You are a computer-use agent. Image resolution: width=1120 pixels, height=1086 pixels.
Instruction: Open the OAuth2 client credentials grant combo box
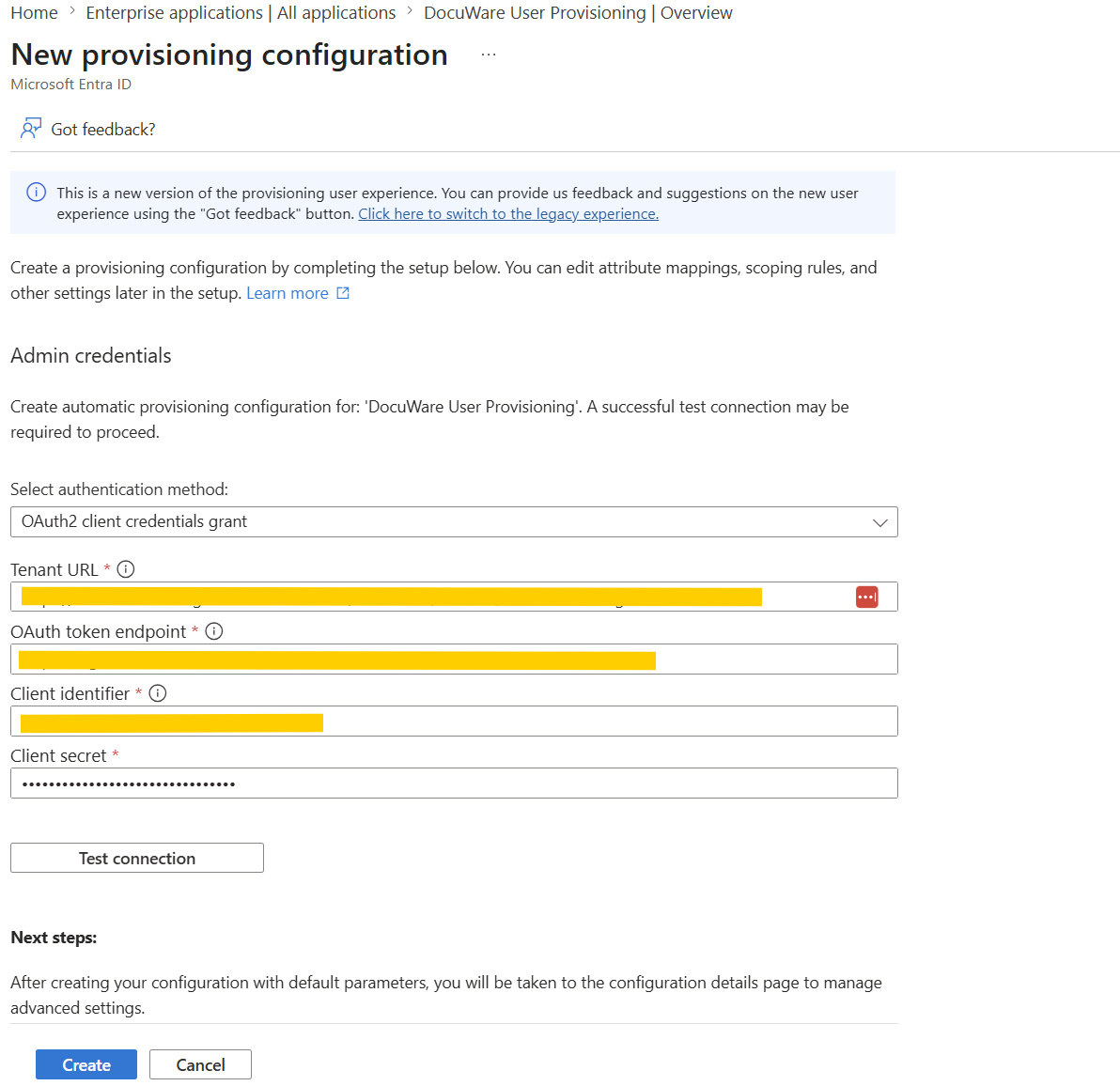pos(454,522)
